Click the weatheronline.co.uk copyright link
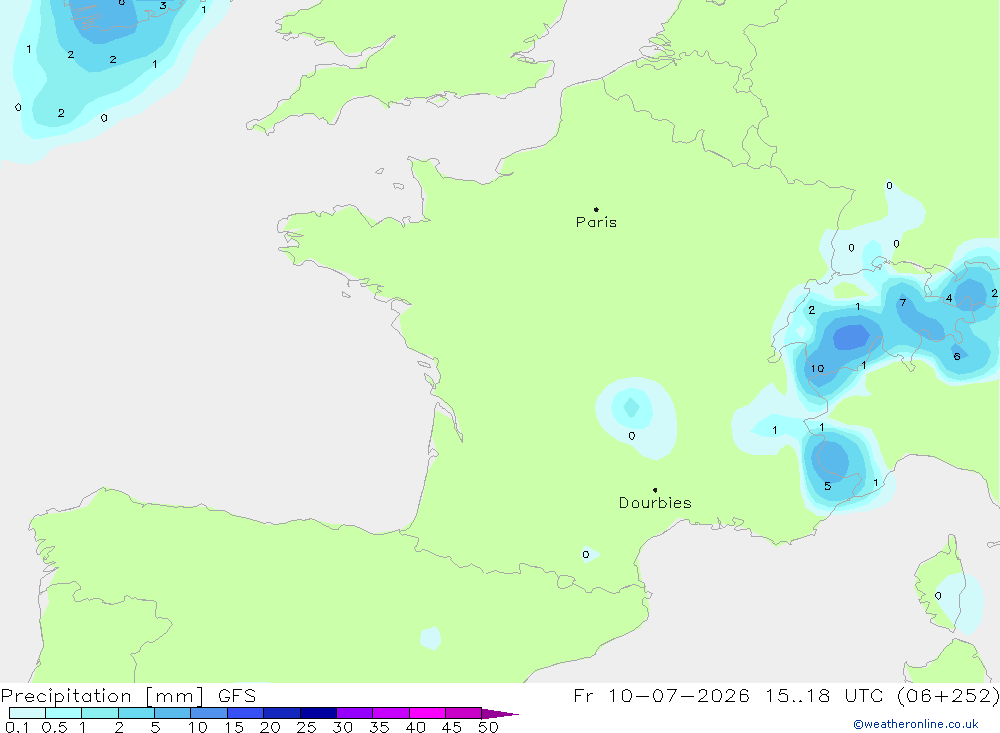 click(915, 724)
